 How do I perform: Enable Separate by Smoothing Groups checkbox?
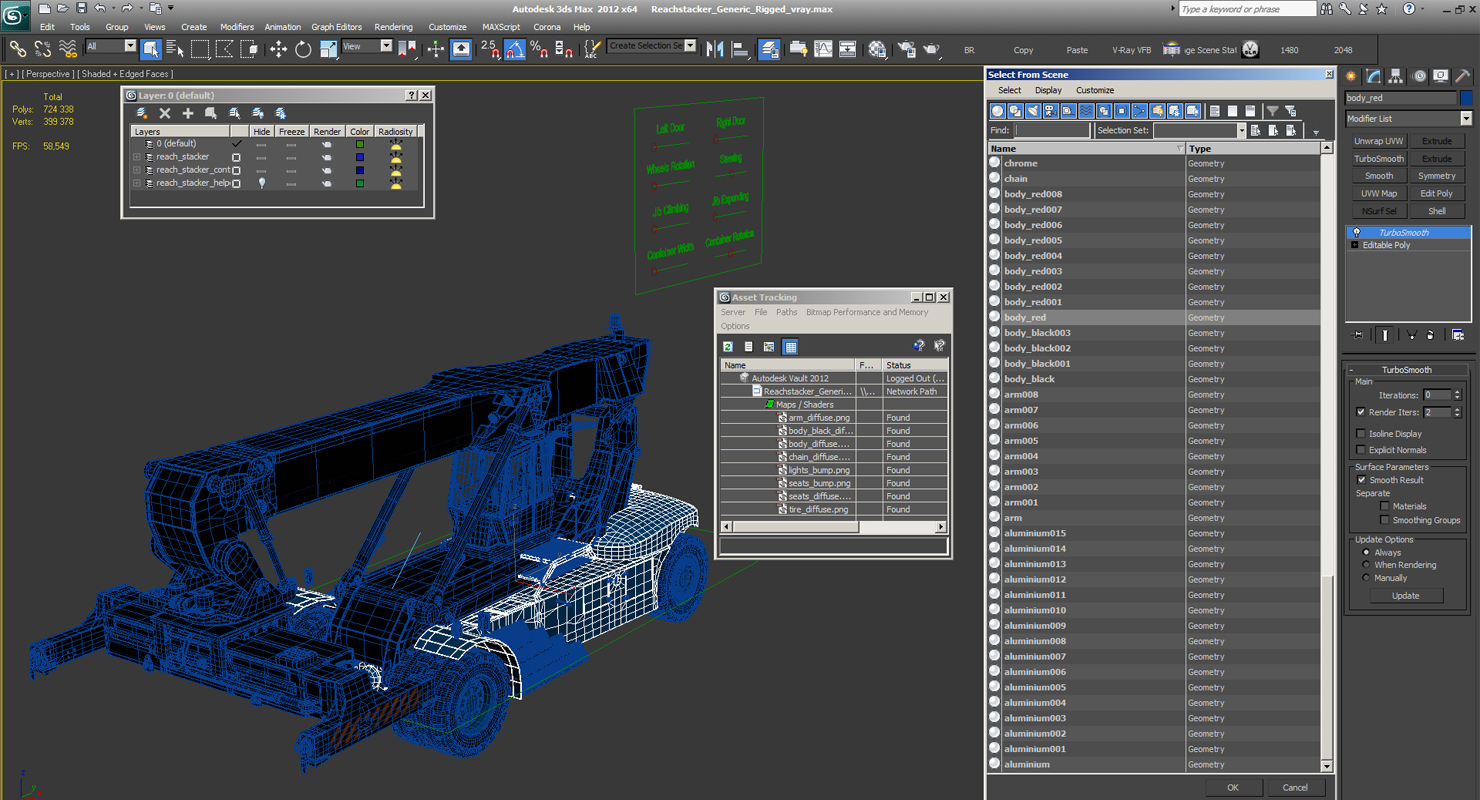(x=1384, y=520)
